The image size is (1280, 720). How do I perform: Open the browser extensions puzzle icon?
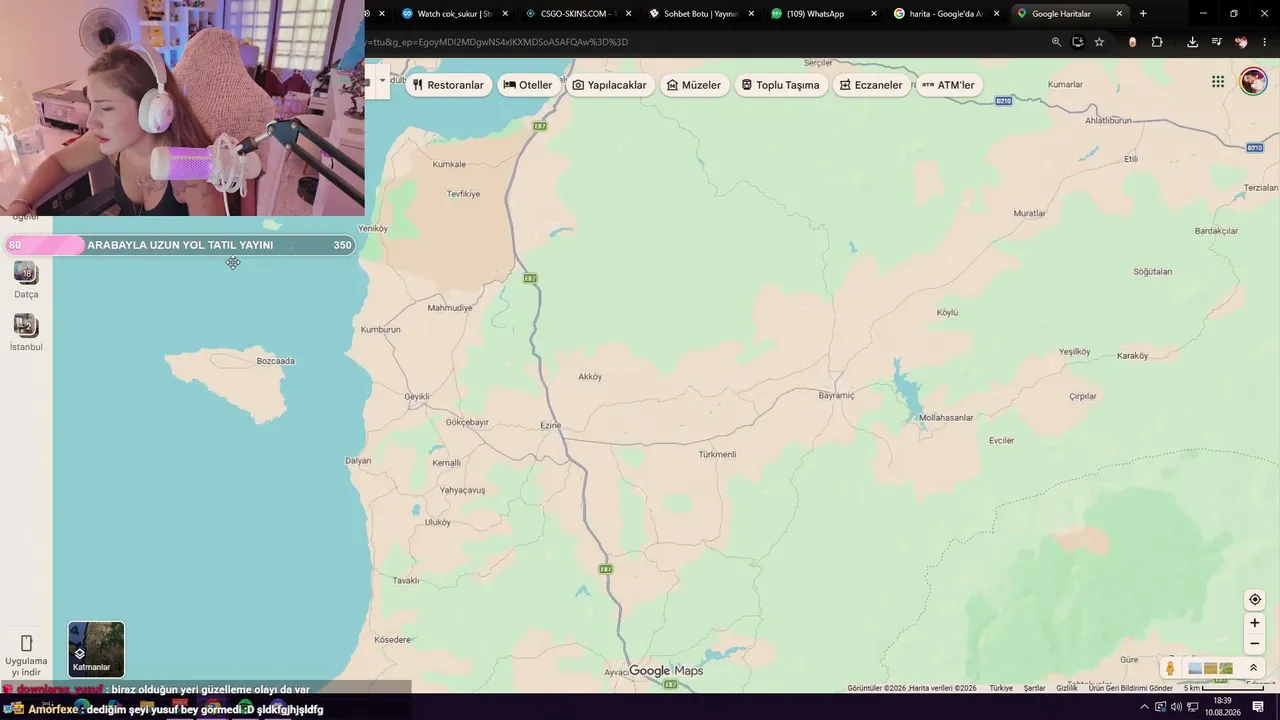[1157, 42]
